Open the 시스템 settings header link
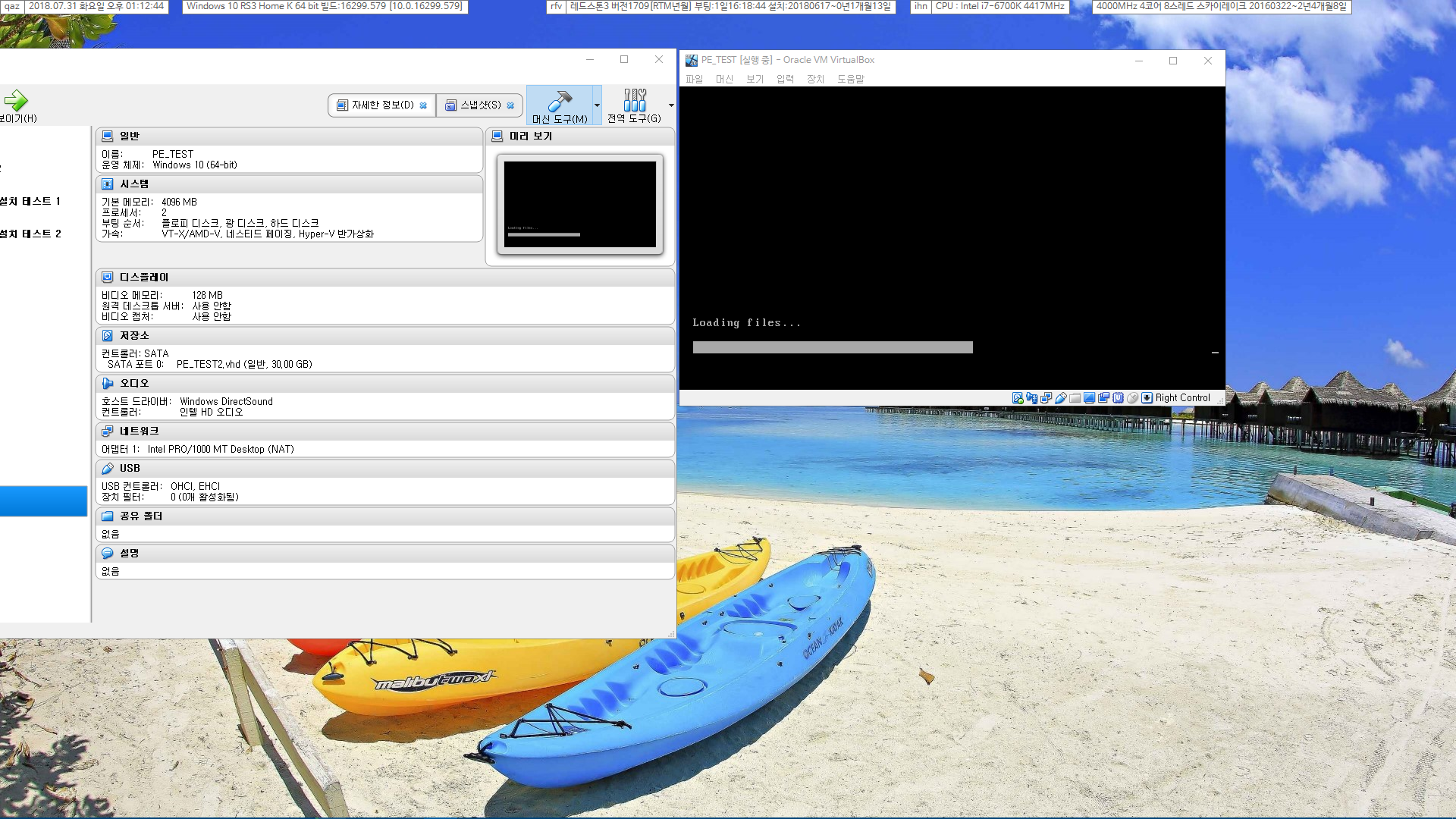The image size is (1456, 819). (134, 184)
